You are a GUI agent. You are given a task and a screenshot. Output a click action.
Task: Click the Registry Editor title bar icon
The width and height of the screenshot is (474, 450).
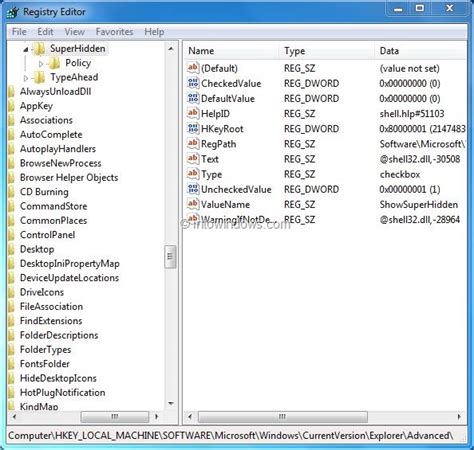[x=13, y=12]
